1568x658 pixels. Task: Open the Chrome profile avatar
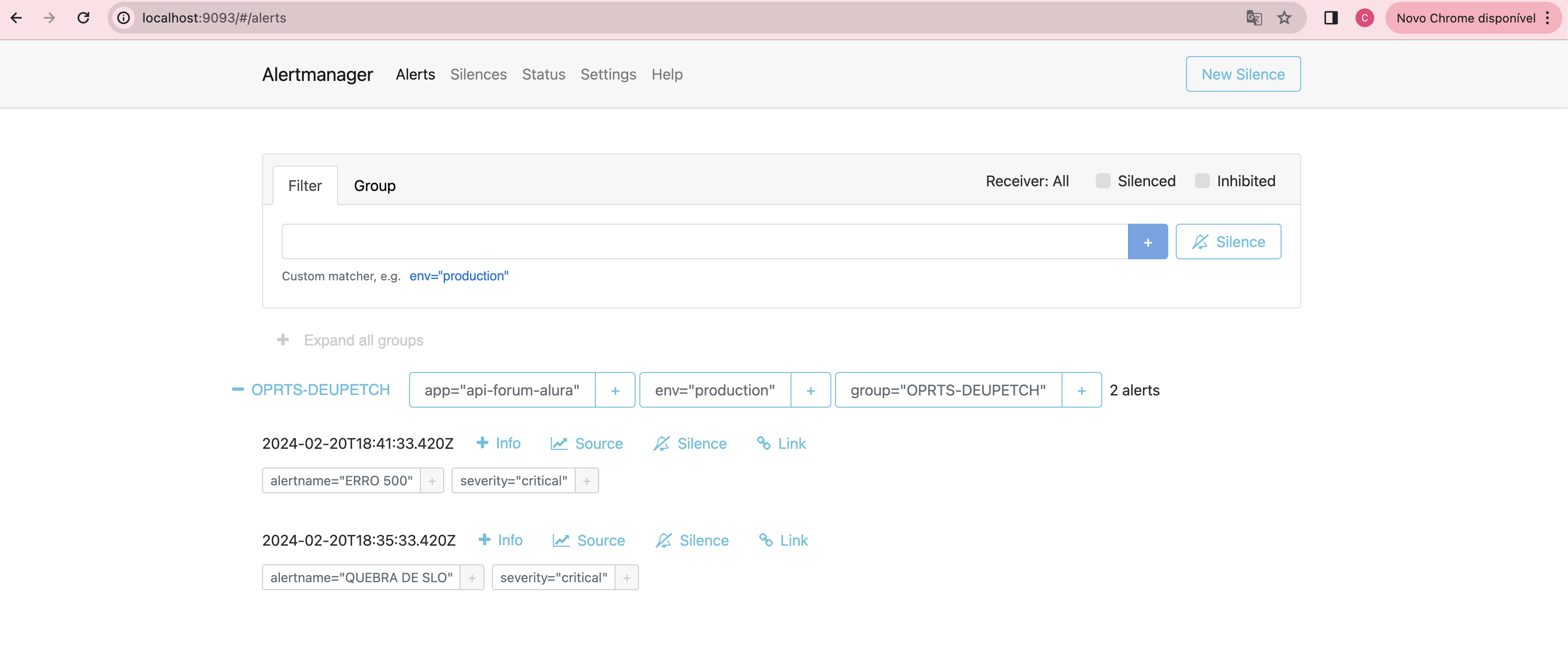click(x=1365, y=18)
